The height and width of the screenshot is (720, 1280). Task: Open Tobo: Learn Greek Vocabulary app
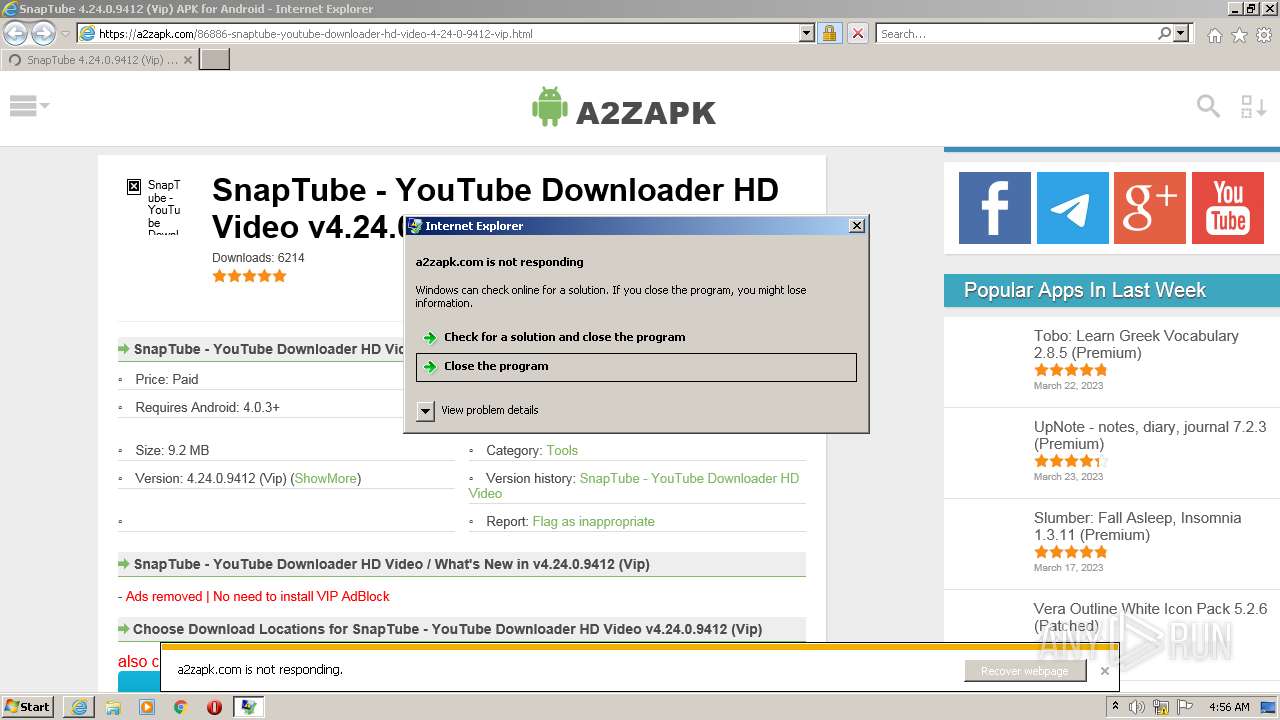click(x=1136, y=344)
